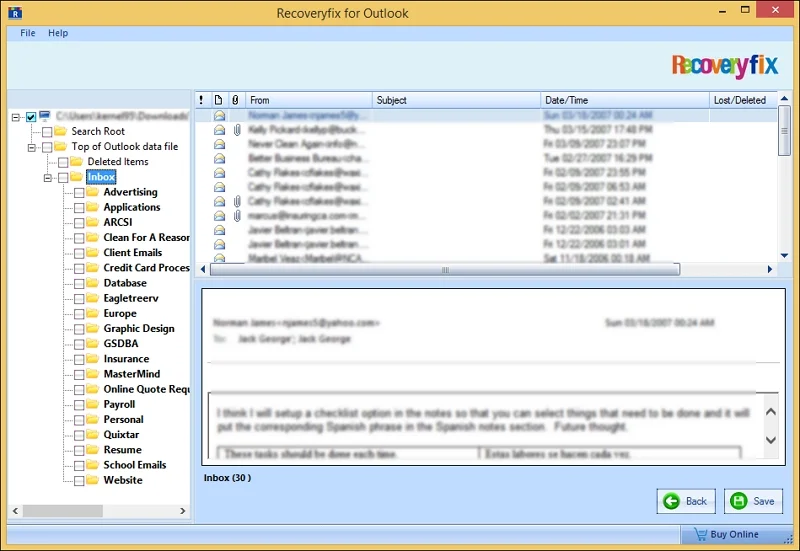Click the Save button
The width and height of the screenshot is (800, 551).
(753, 501)
